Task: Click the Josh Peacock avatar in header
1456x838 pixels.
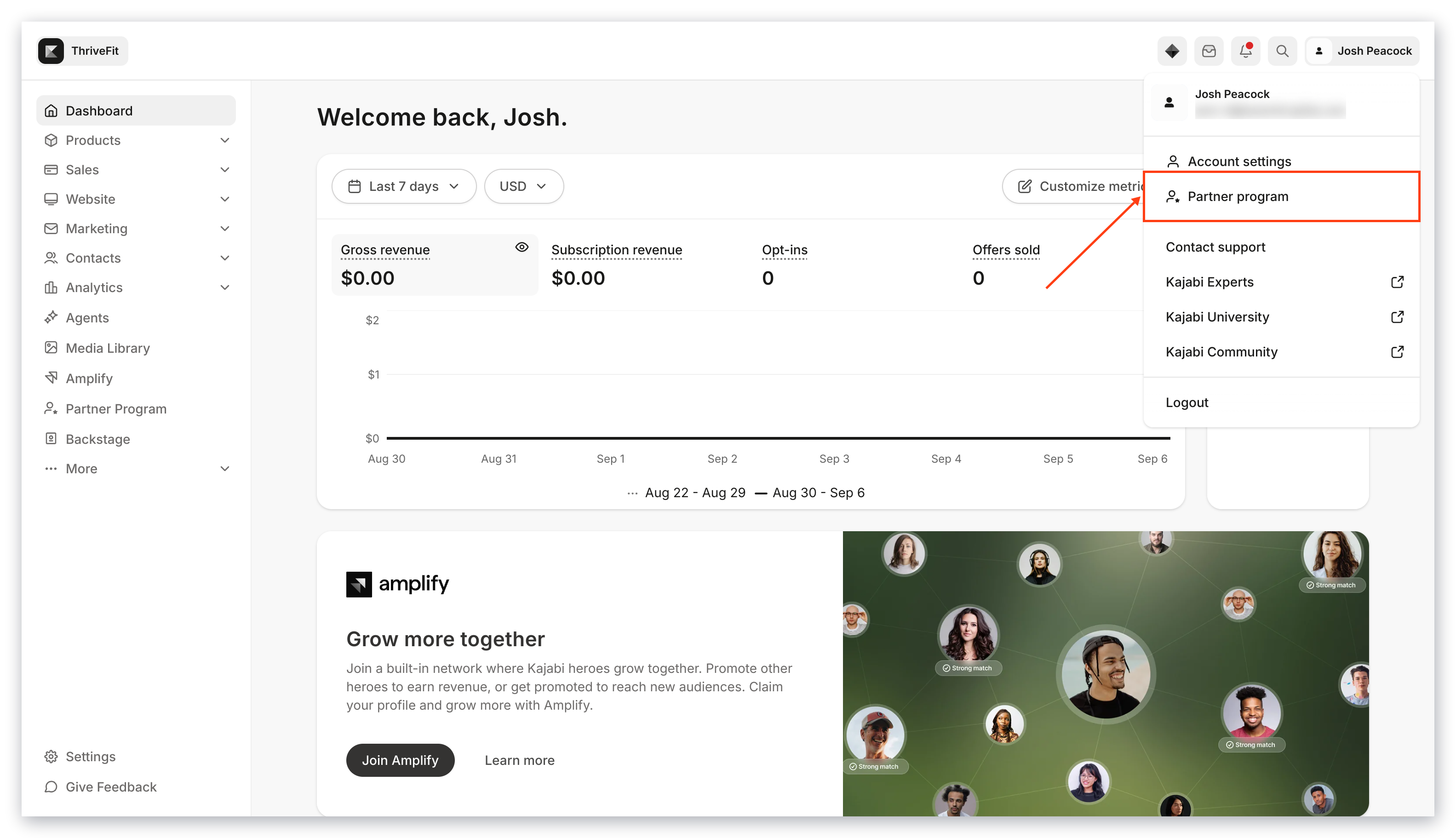Action: click(1319, 51)
